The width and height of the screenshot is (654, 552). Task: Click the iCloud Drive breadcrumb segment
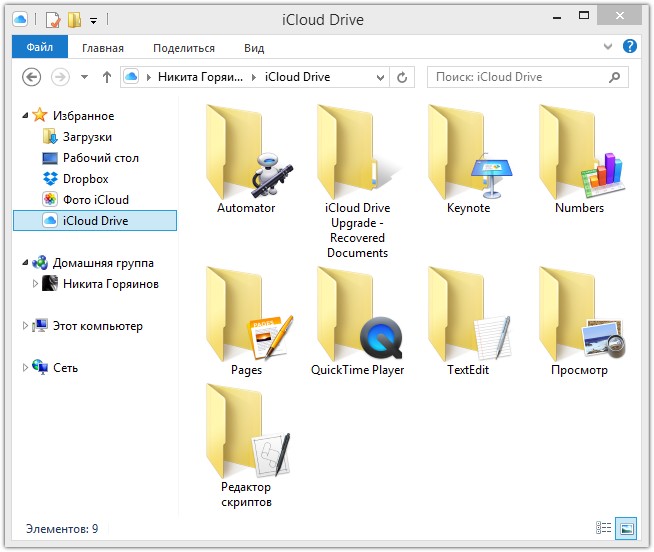(x=297, y=77)
